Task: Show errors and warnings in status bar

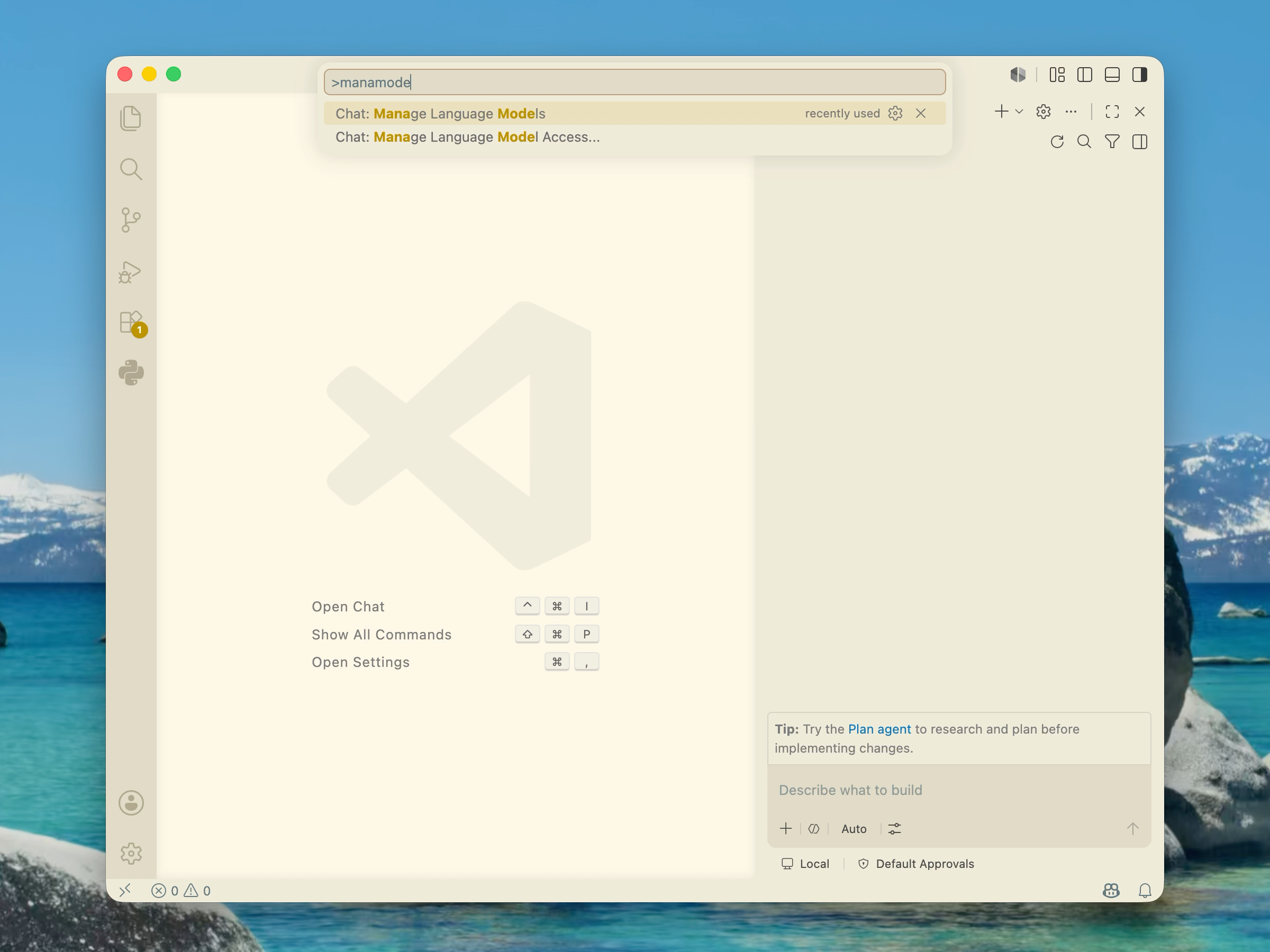Action: [181, 891]
